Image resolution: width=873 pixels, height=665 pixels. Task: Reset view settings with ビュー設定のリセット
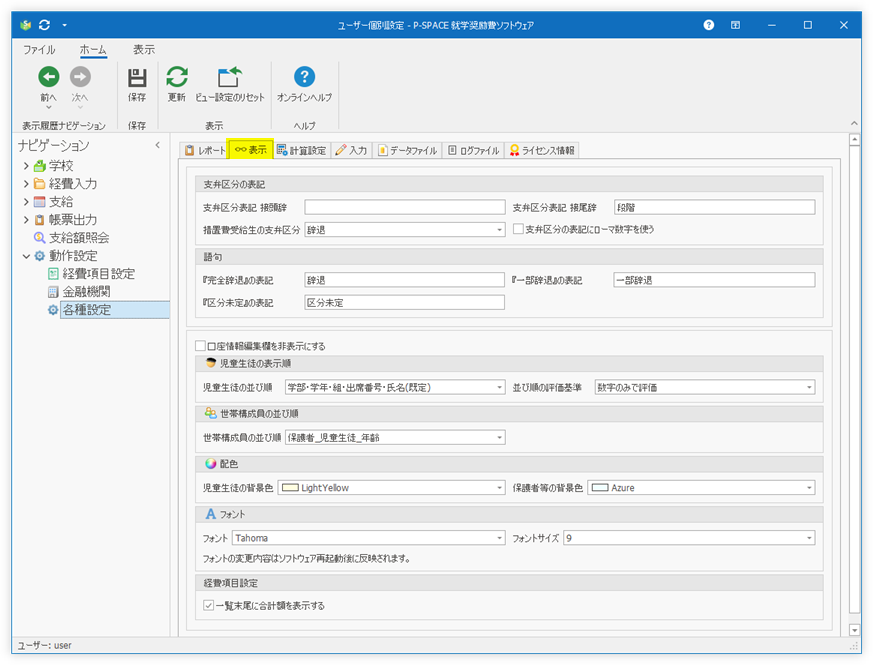tap(229, 84)
